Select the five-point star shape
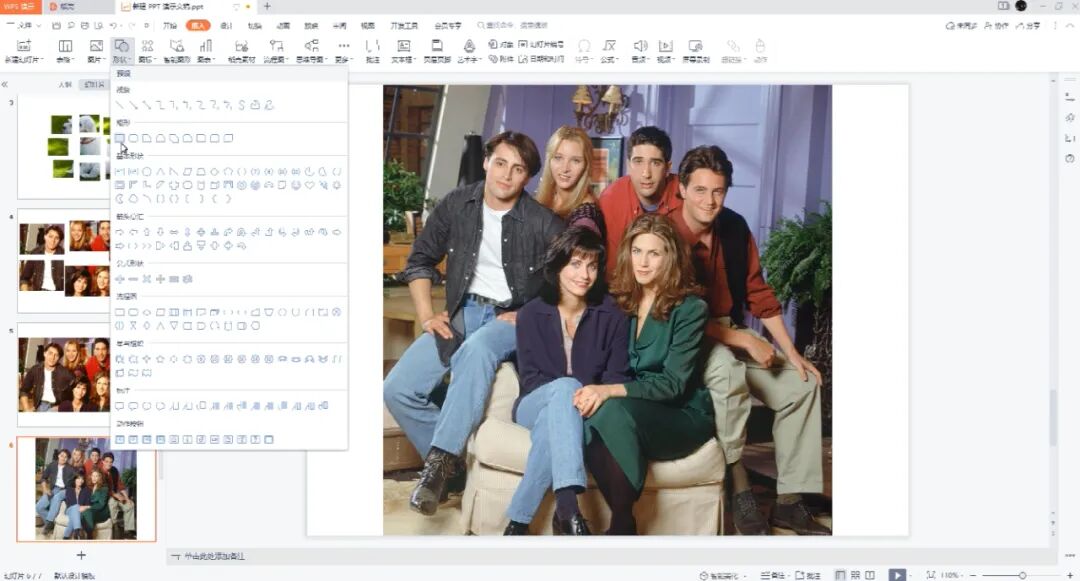The image size is (1080, 581). [x=160, y=359]
